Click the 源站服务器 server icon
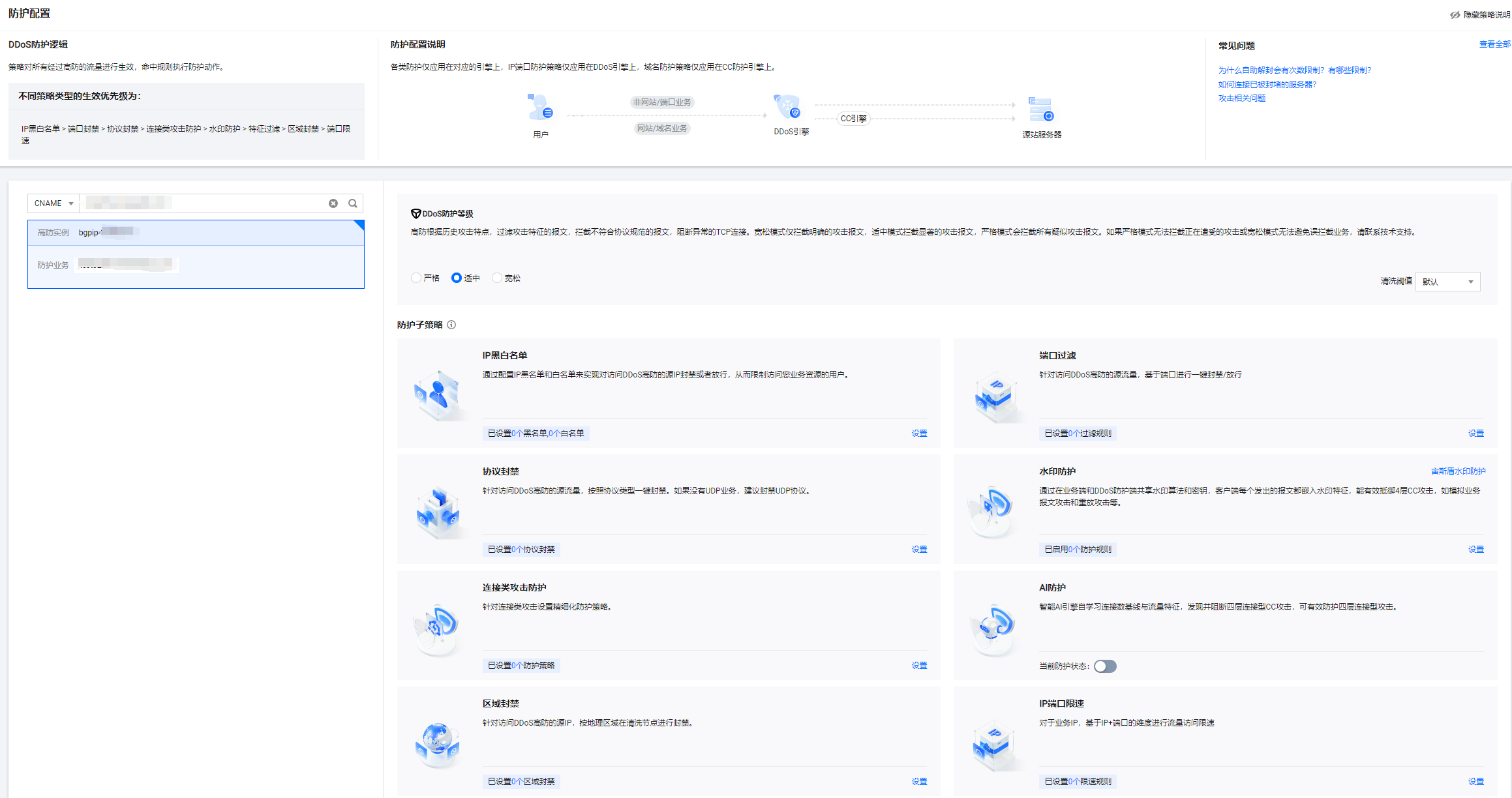The image size is (1512, 798). pyautogui.click(x=1041, y=109)
